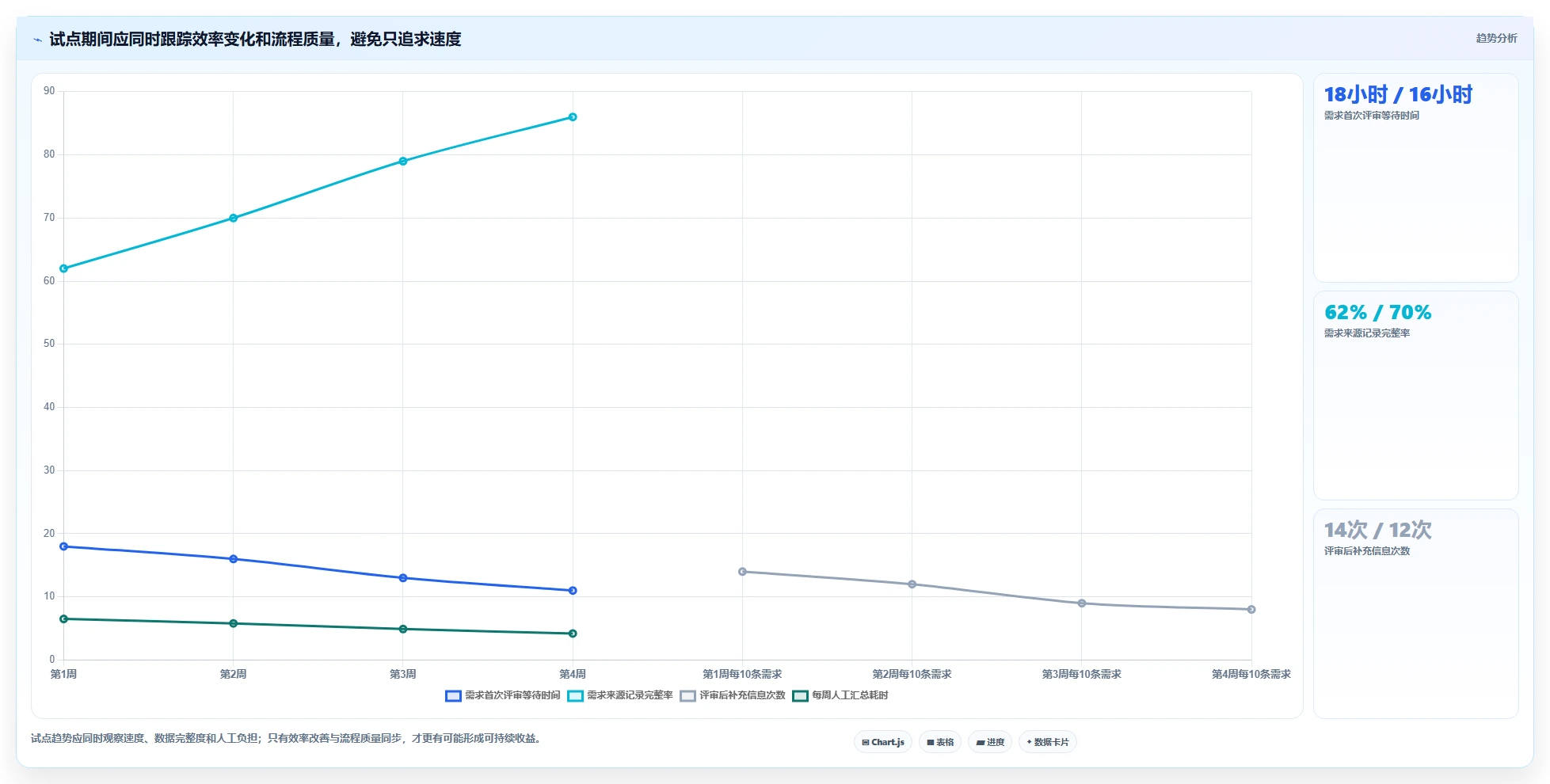Pick green 人工汇总耗时 point at 第2周
1550x784 pixels.
tap(234, 623)
